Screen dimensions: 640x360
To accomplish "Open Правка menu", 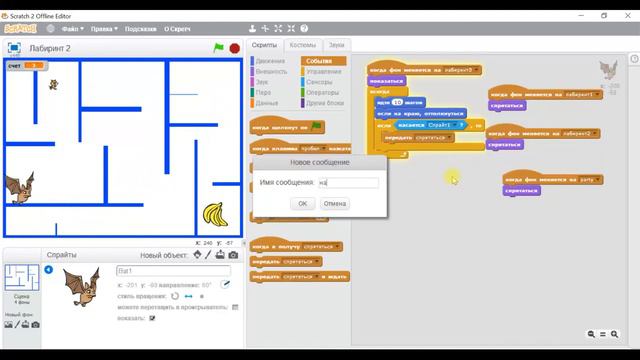I will [x=104, y=29].
